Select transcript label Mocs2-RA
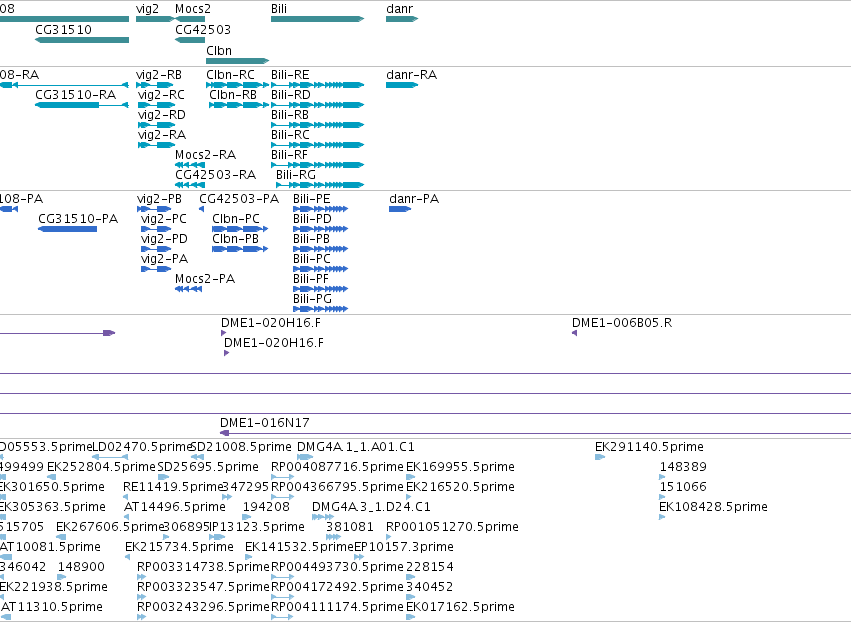 pyautogui.click(x=205, y=155)
